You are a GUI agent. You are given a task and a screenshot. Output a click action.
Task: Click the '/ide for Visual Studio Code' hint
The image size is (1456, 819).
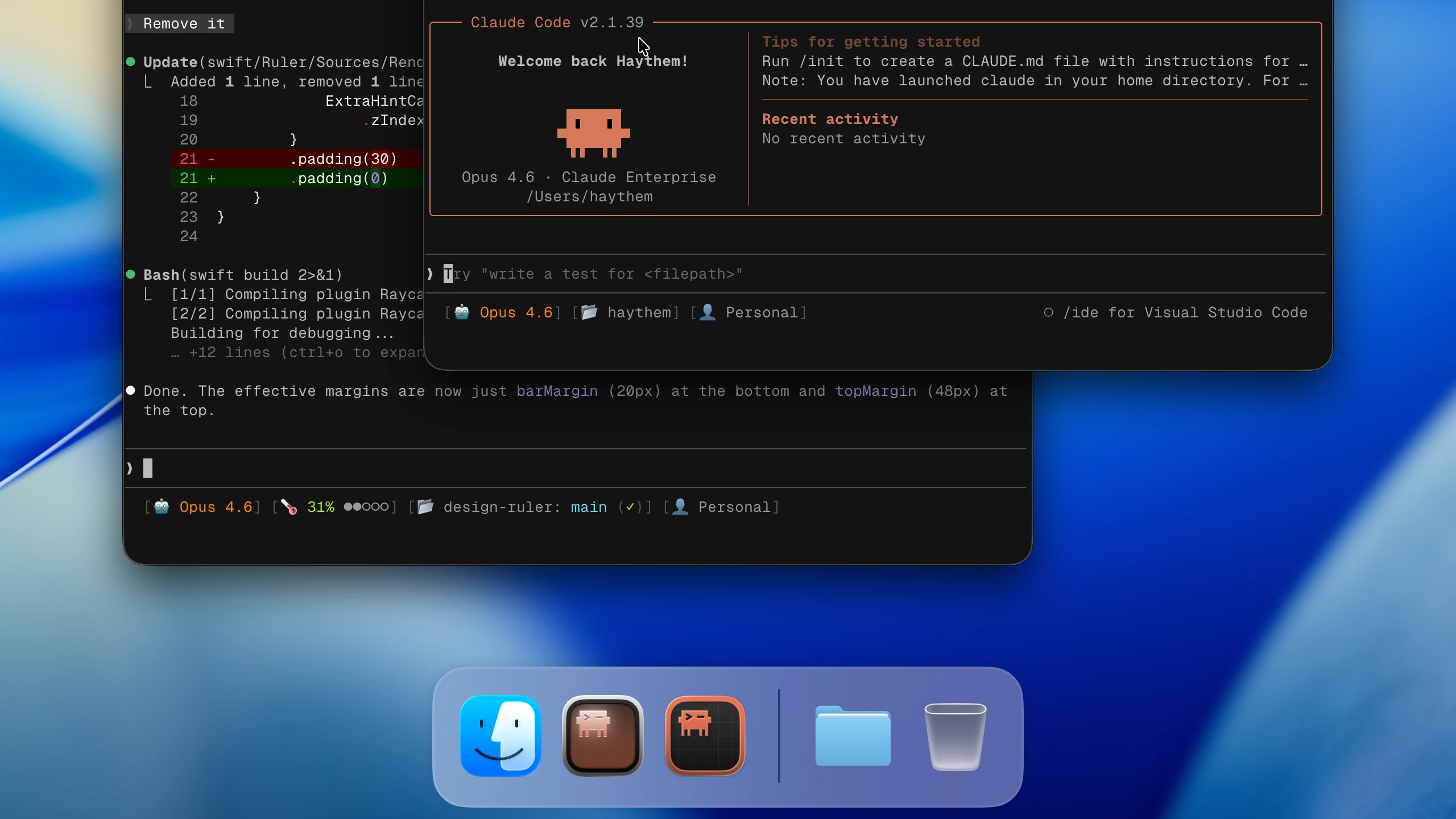tap(1186, 312)
